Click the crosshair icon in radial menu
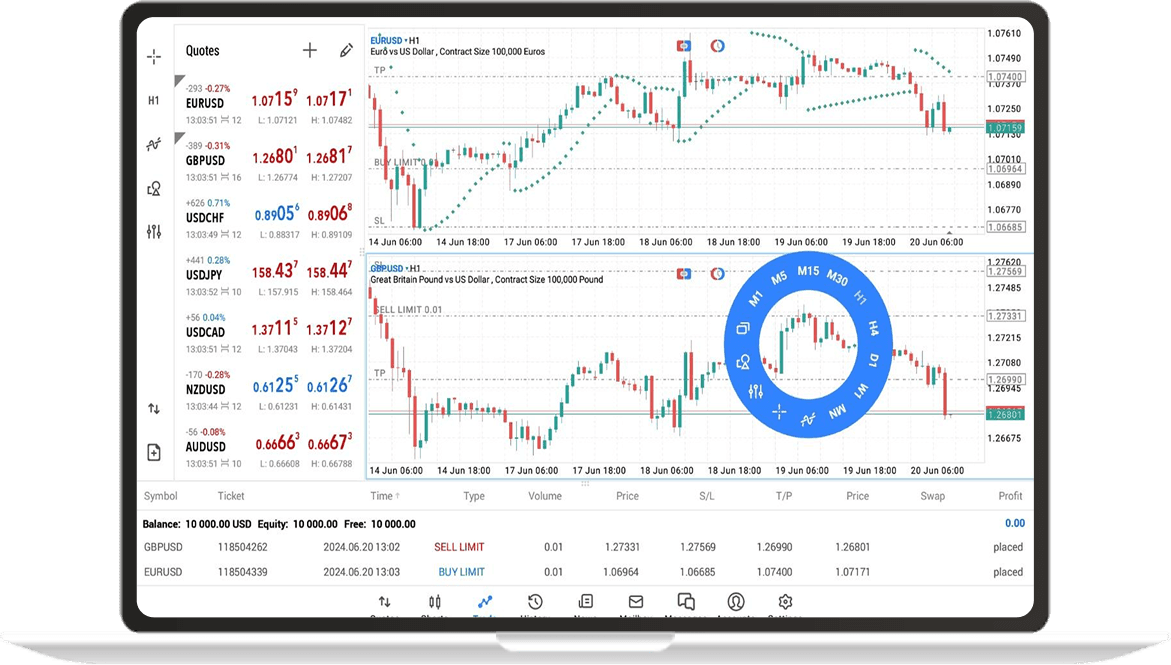This screenshot has width=1171, height=665. pyautogui.click(x=779, y=412)
